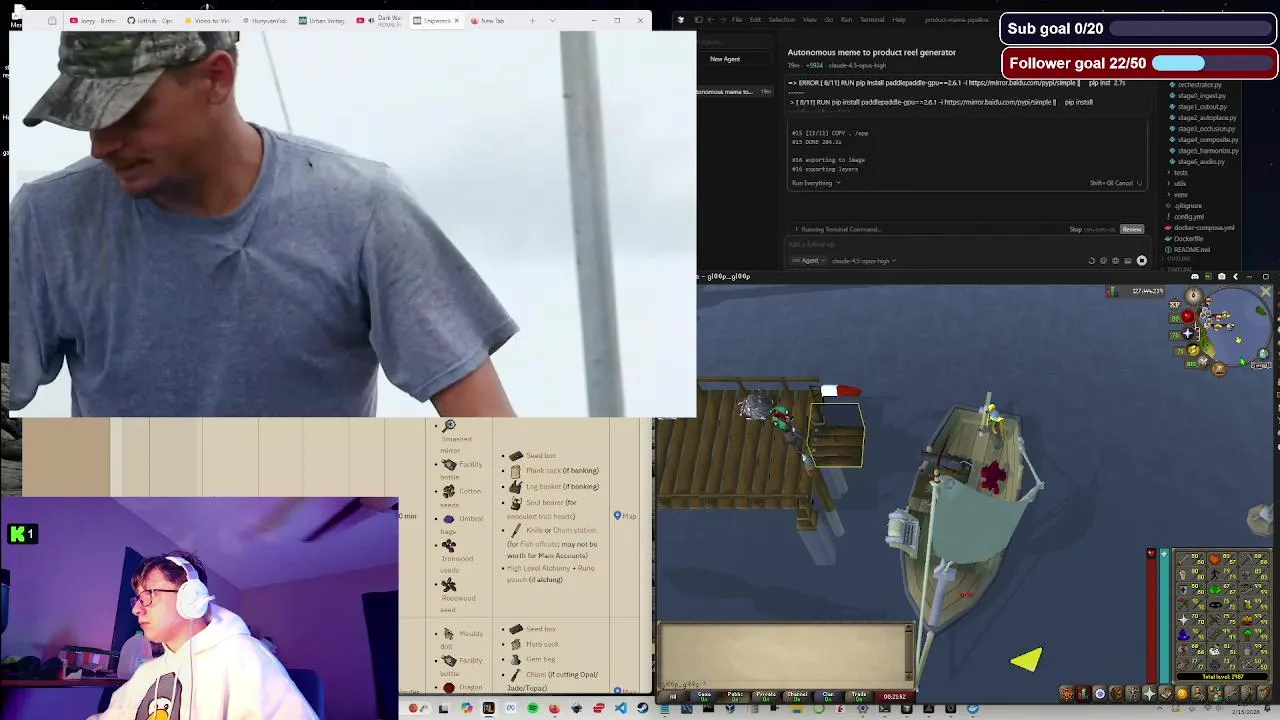
Task: Expand Running Terminal Command row
Action: (840, 229)
